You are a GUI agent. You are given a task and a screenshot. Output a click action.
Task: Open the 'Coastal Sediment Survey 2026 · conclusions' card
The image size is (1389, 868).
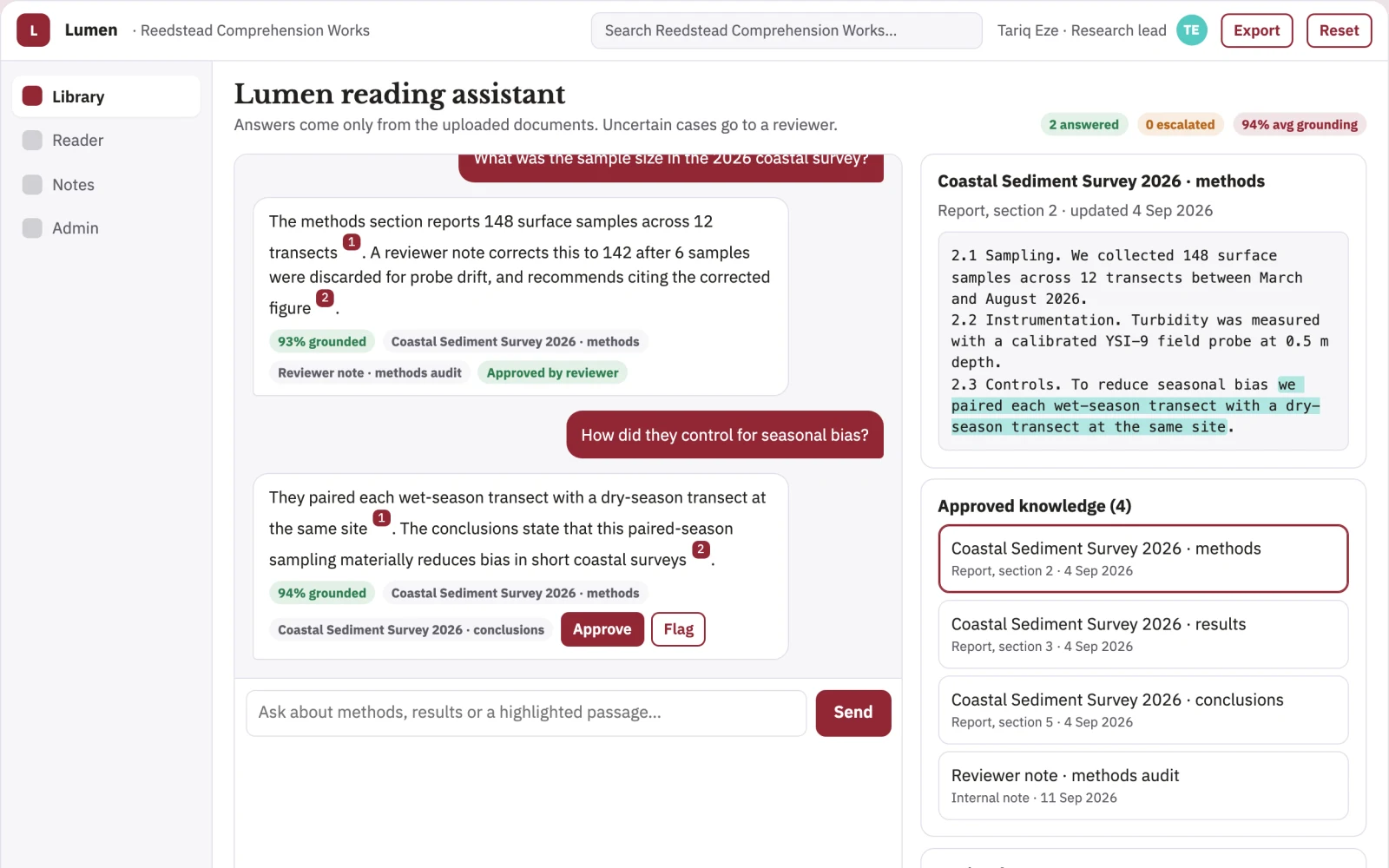click(1143, 710)
